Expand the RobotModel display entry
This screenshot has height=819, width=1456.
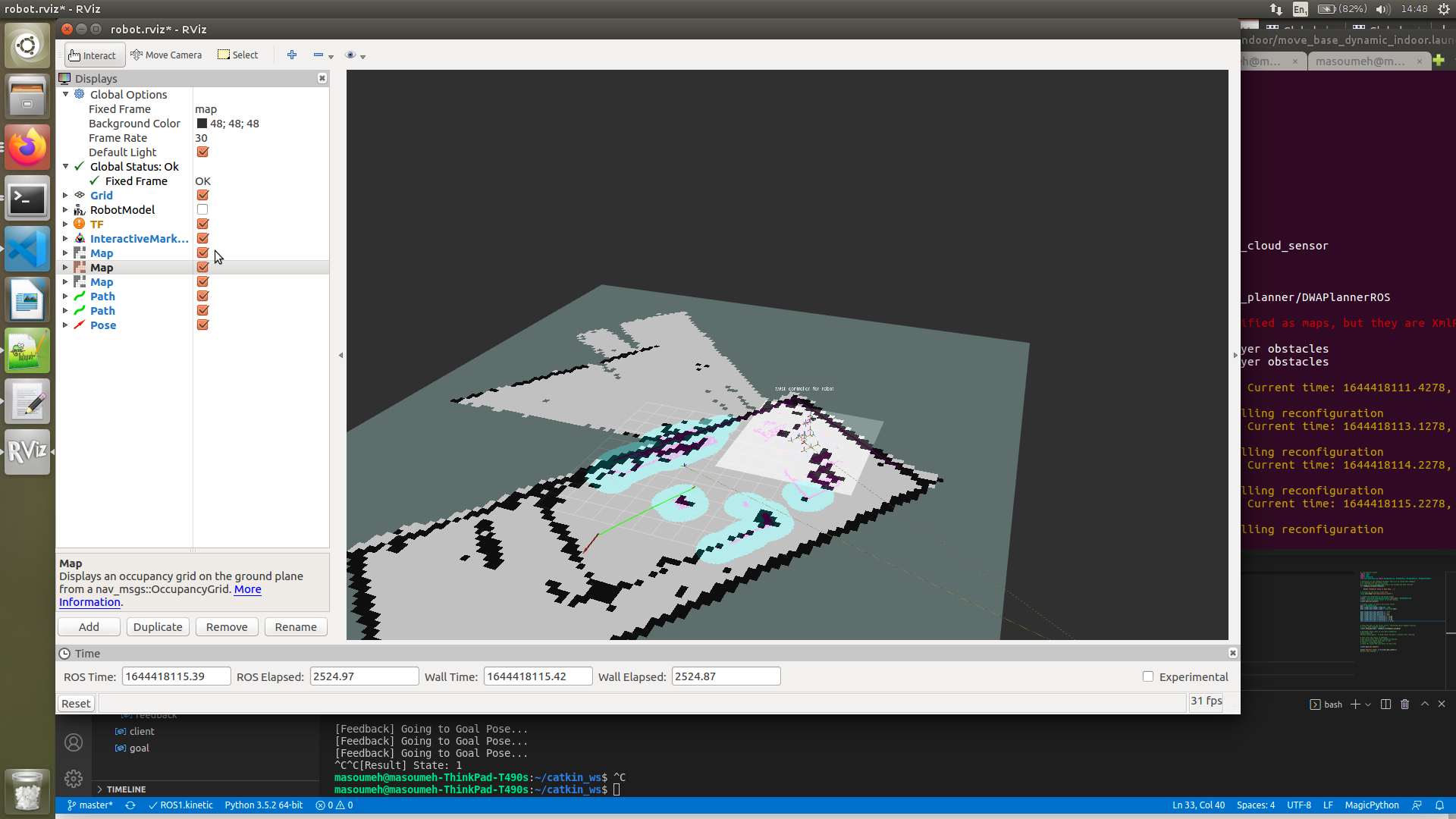(66, 209)
